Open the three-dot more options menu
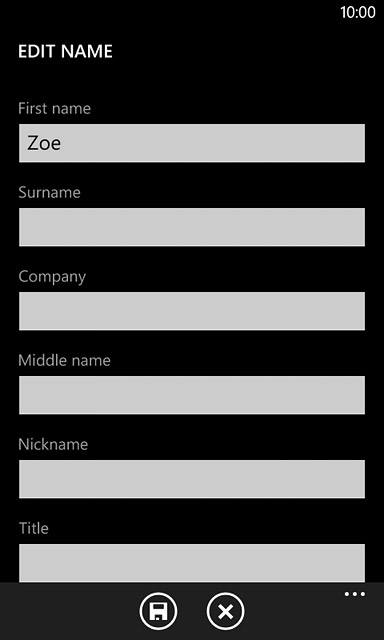 tap(355, 594)
